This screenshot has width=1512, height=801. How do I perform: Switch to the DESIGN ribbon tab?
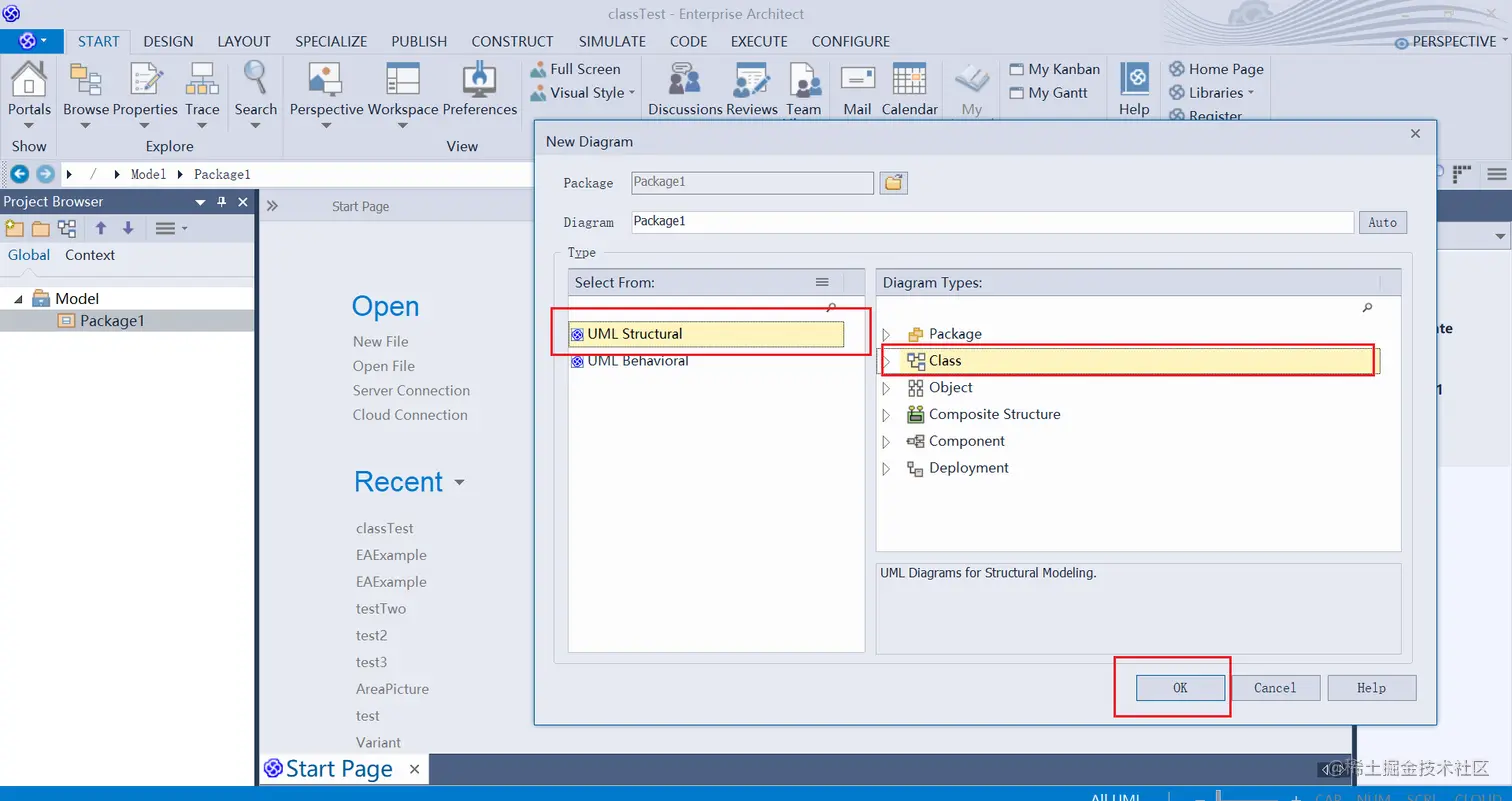coord(168,42)
